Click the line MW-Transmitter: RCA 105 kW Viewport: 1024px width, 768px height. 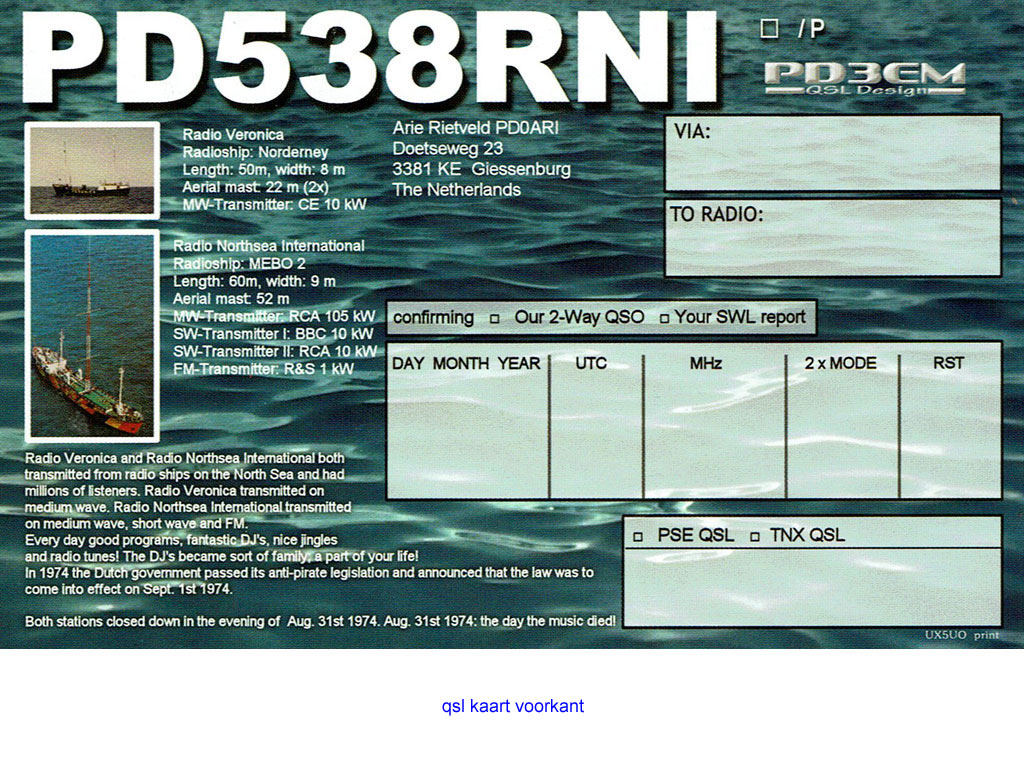pos(274,317)
